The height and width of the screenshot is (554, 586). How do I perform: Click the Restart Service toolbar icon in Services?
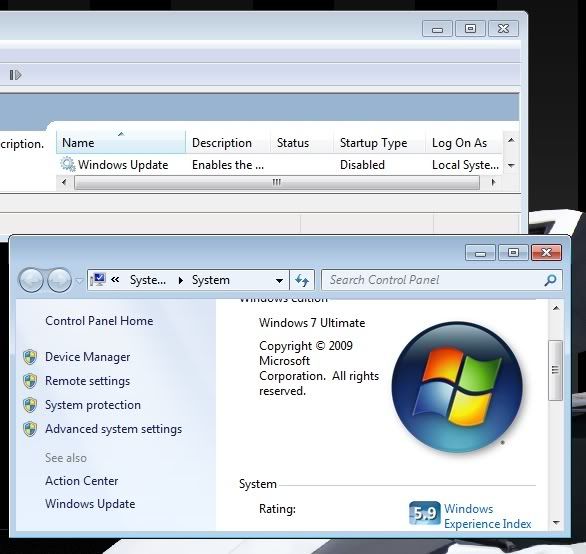tap(15, 75)
